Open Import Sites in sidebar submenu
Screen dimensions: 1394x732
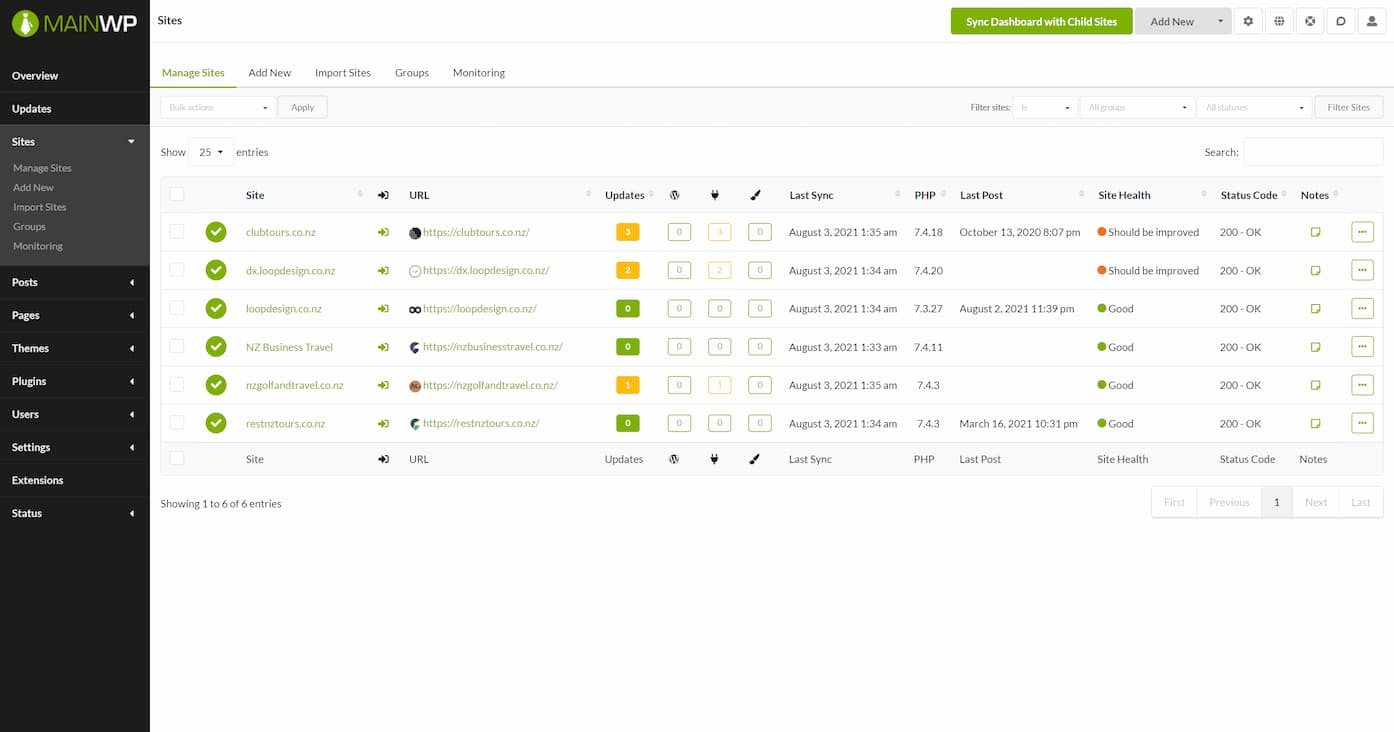point(40,207)
